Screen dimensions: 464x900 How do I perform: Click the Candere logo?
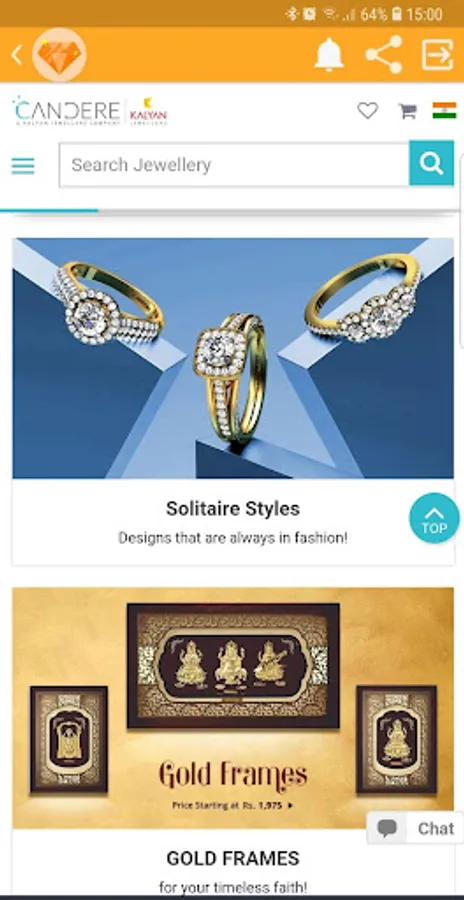pos(66,111)
